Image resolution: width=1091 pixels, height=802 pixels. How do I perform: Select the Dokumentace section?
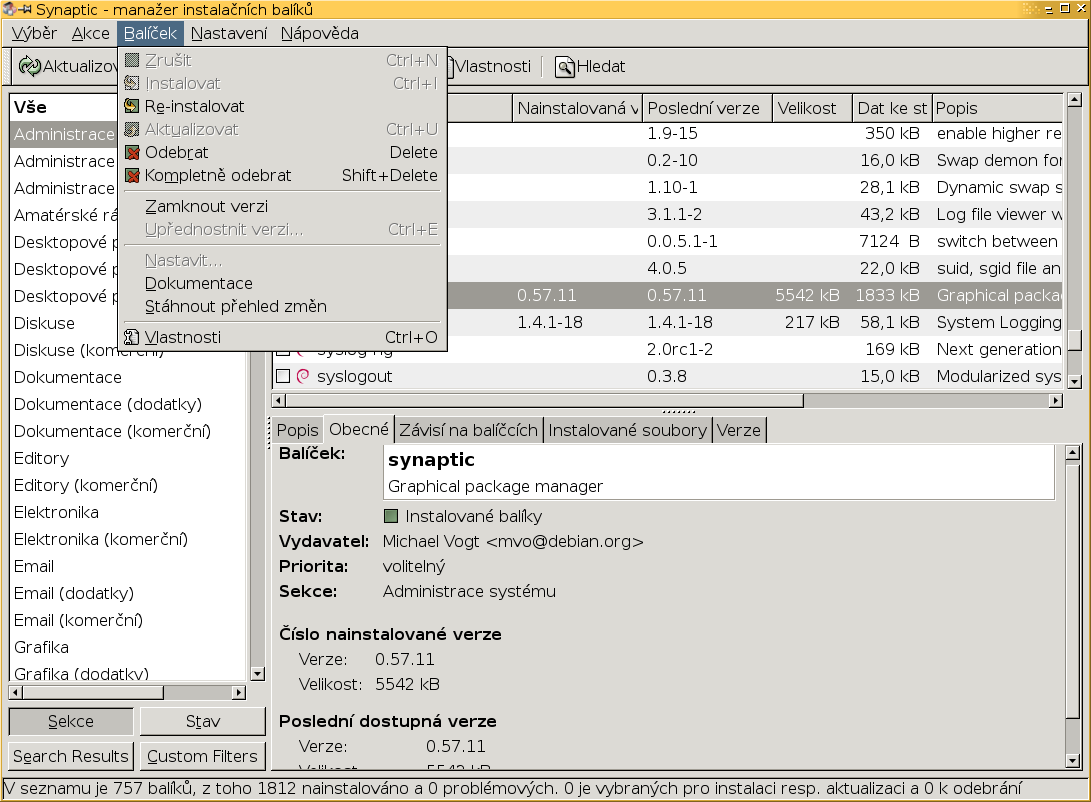coord(128,378)
